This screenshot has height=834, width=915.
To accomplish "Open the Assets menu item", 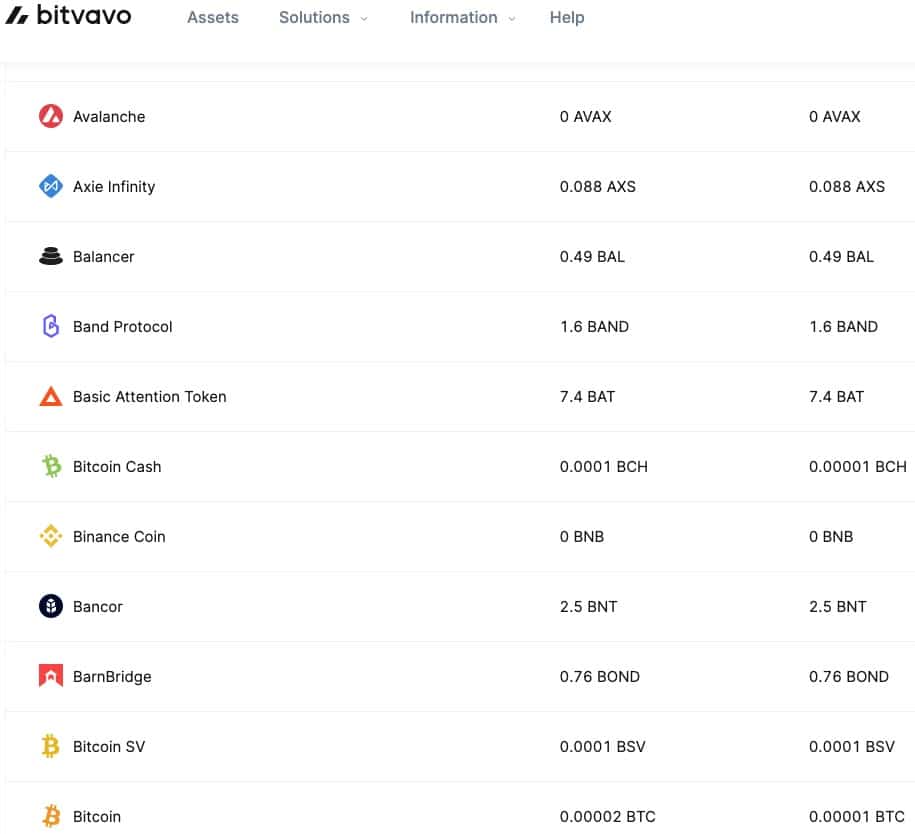I will (x=213, y=18).
